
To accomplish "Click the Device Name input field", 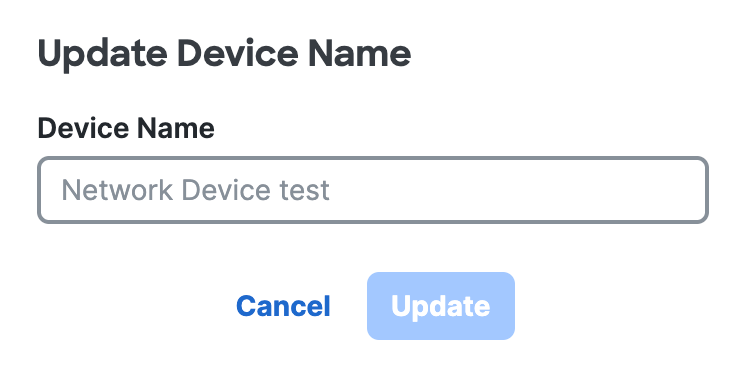I will (373, 190).
